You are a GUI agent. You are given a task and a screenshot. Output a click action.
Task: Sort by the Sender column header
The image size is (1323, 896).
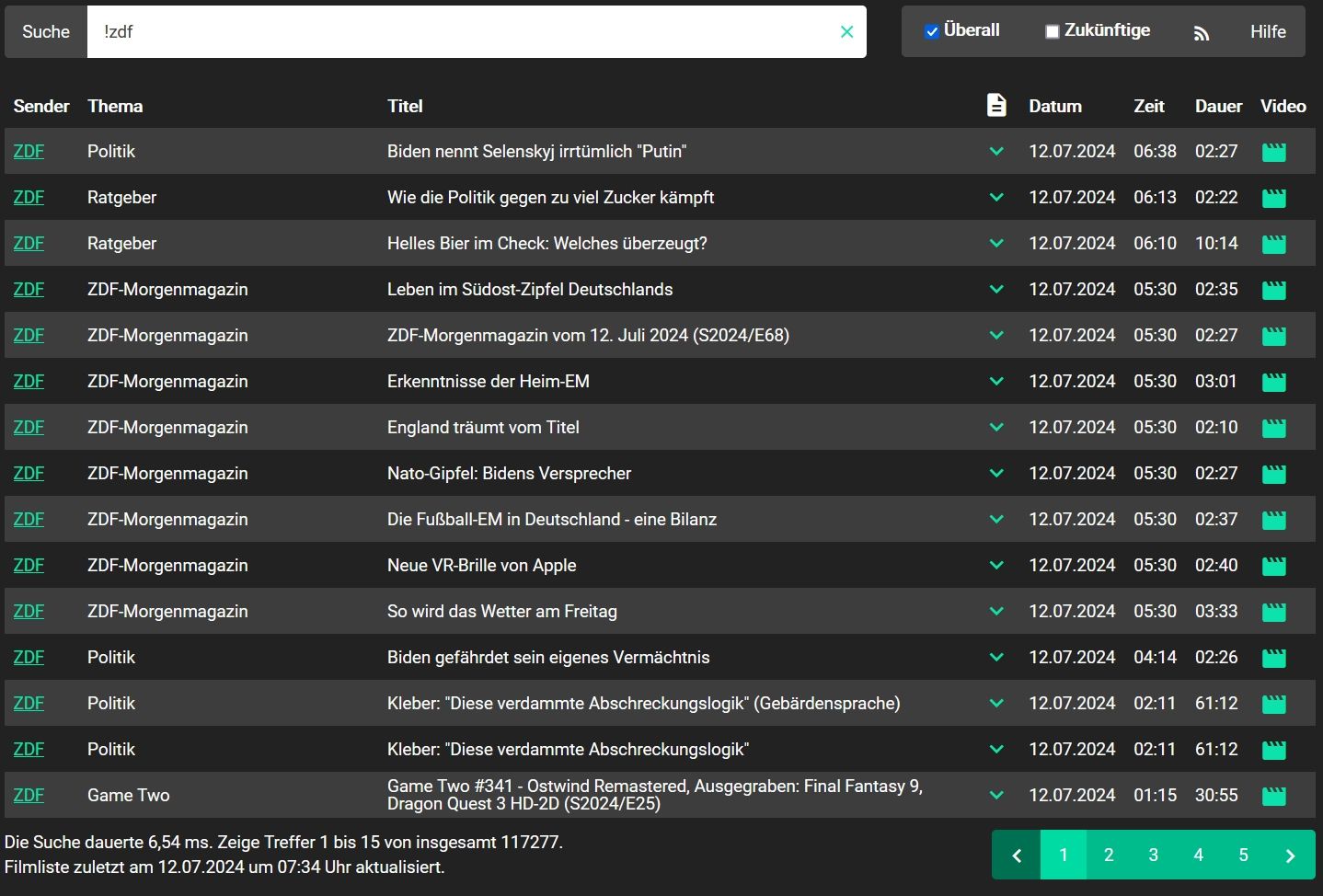41,106
